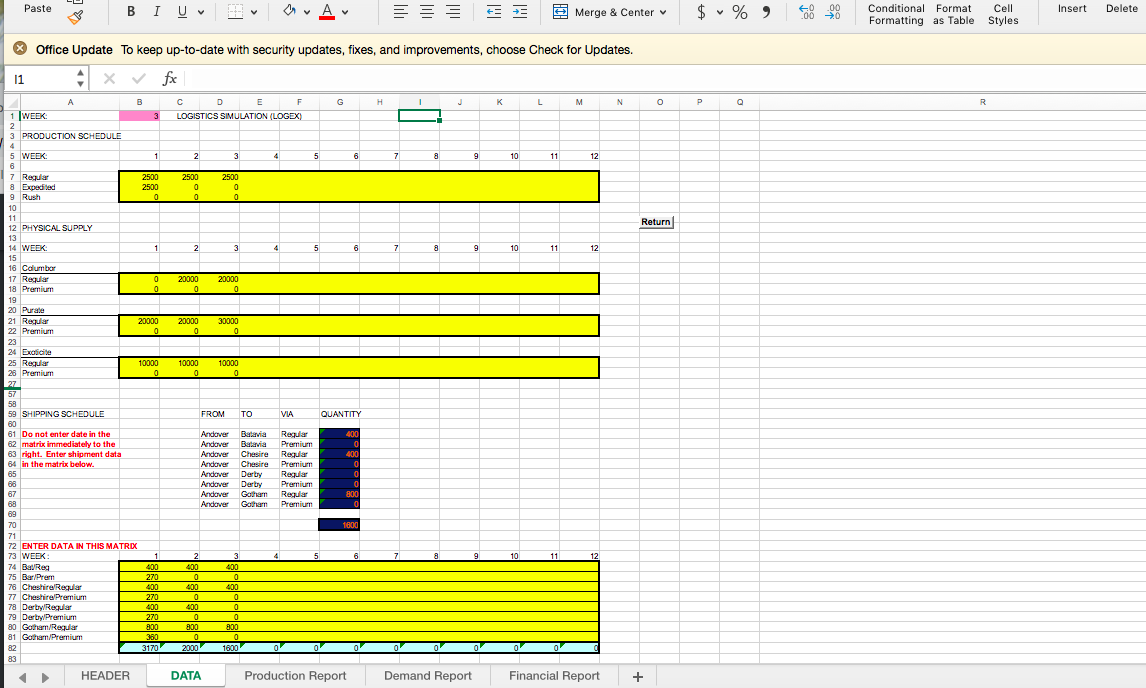Screen dimensions: 1146x688
Task: Select the DATA sheet tab
Action: (186, 676)
